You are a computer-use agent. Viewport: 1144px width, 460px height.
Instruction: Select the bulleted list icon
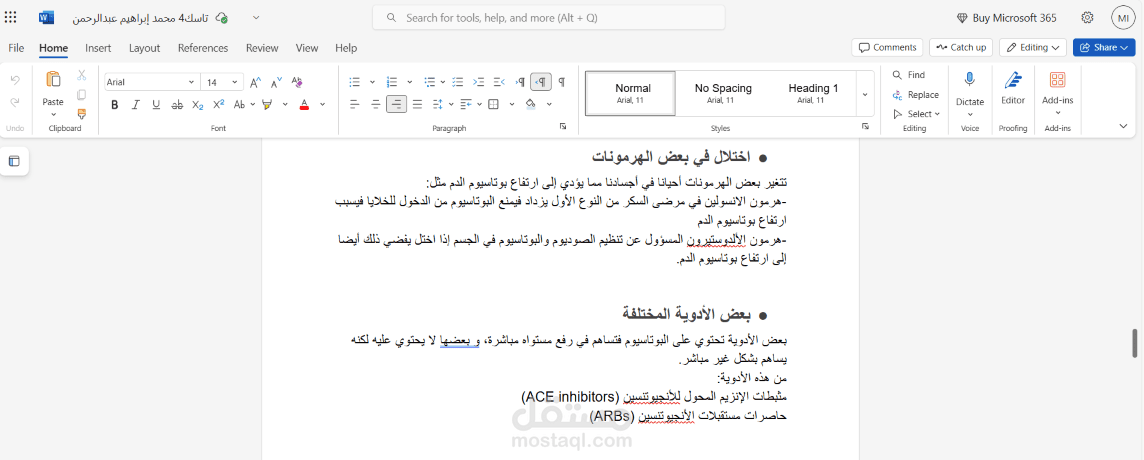point(355,82)
